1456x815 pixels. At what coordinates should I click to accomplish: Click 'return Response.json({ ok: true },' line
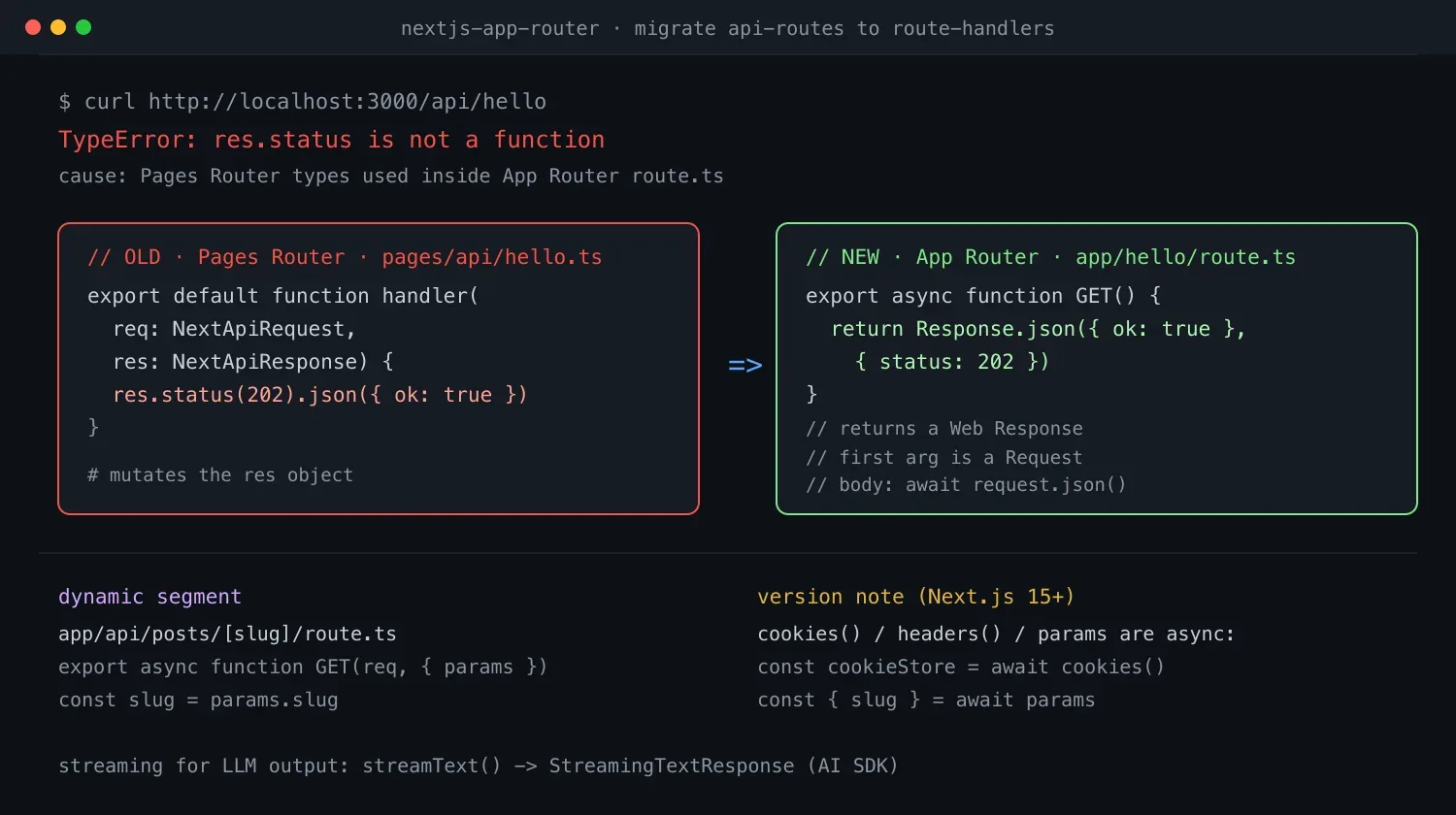click(x=1039, y=329)
